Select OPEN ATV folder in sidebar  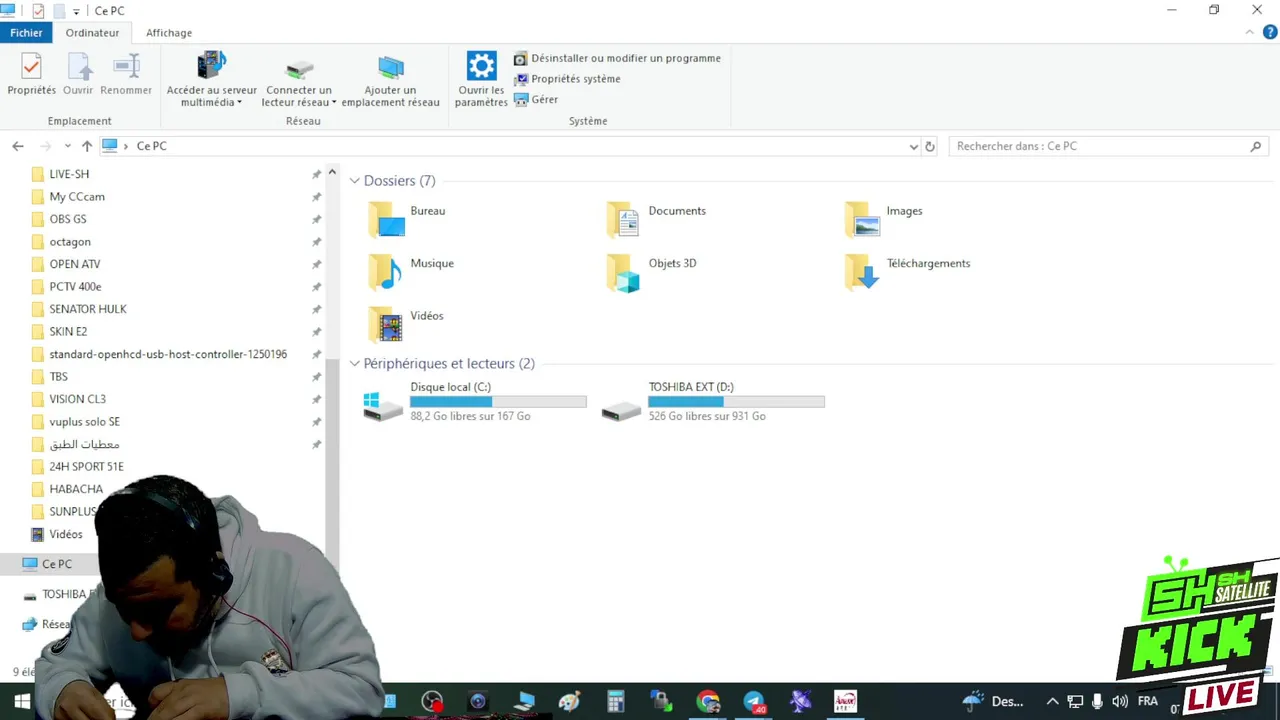click(75, 264)
